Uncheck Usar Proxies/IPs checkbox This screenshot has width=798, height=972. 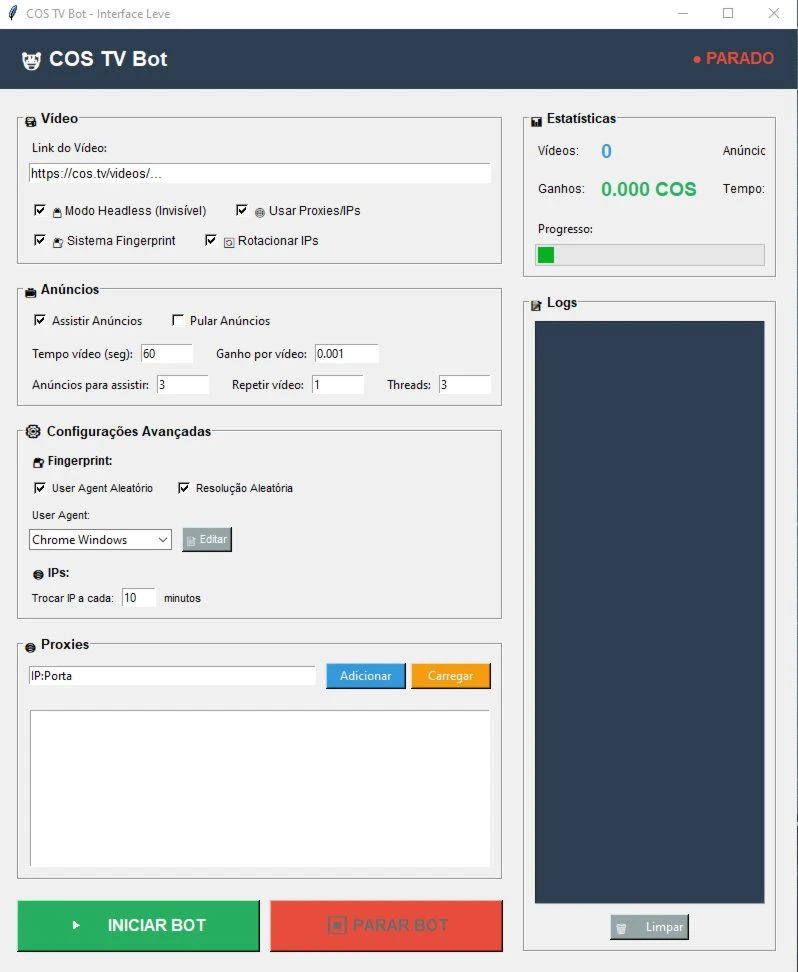pyautogui.click(x=242, y=210)
